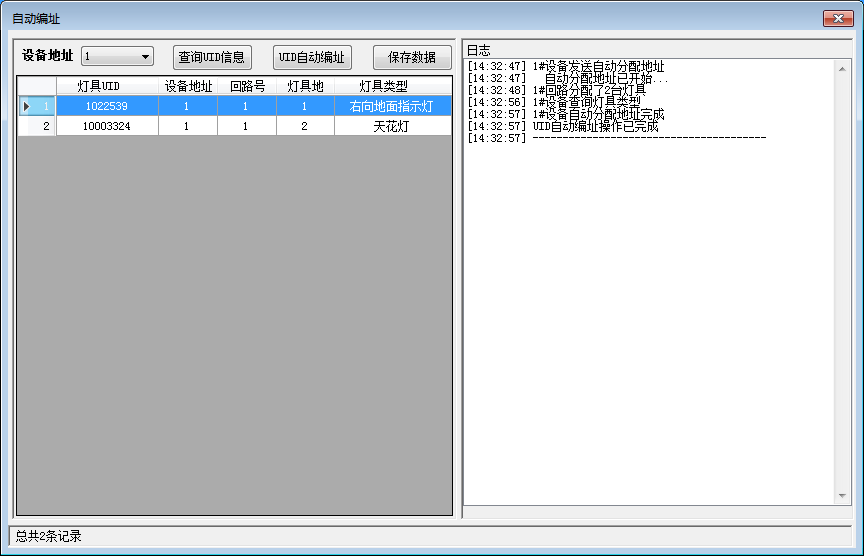Start UID自动编址 auto addressing

pyautogui.click(x=312, y=57)
